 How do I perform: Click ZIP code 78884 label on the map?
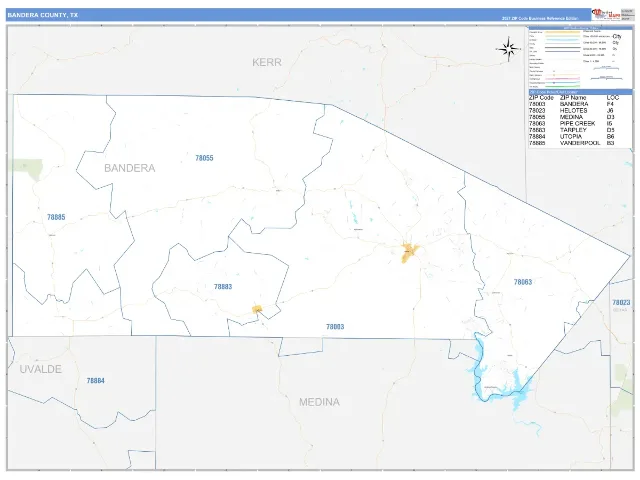coord(96,380)
